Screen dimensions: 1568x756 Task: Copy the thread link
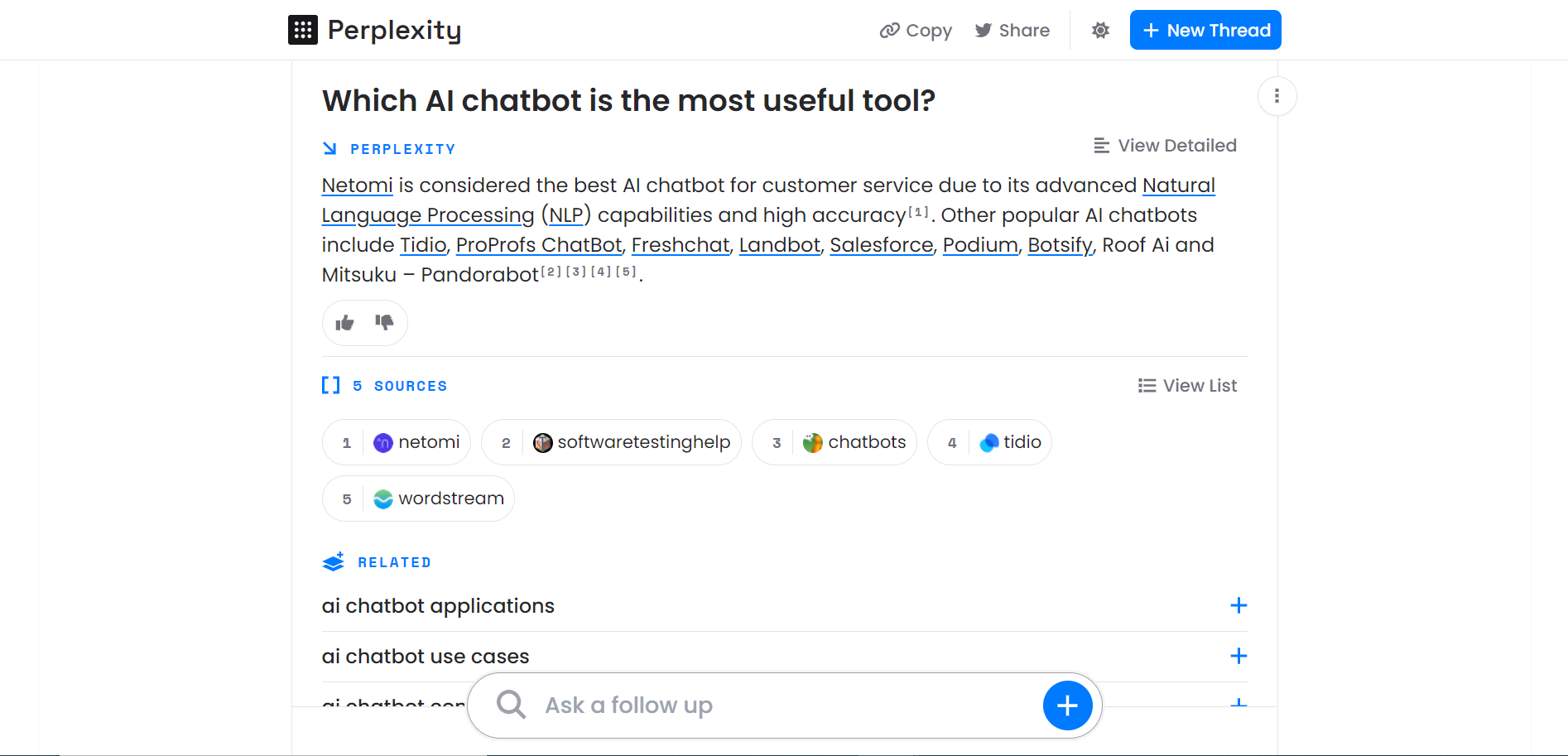916,31
